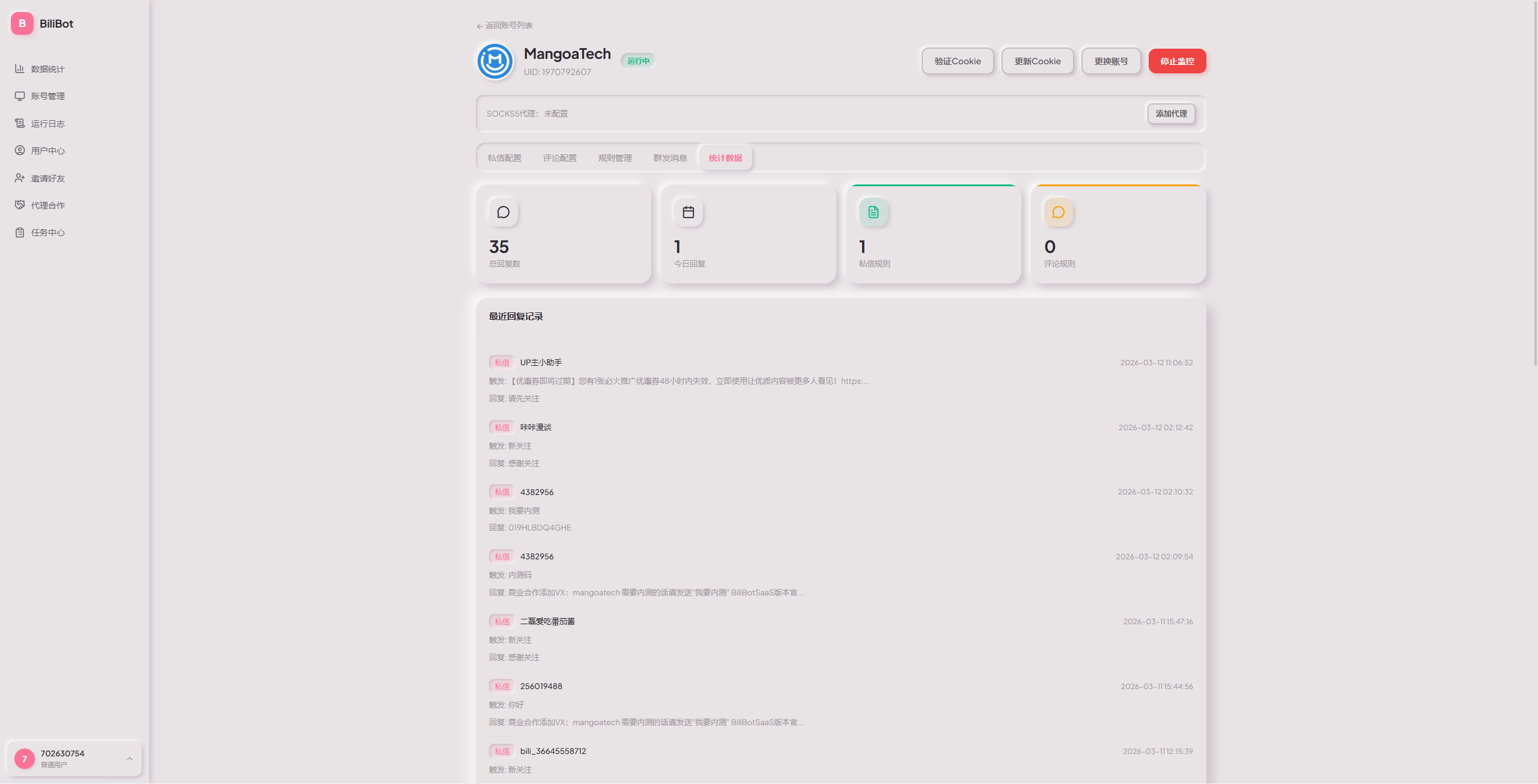Click the 验证Cookie button
The height and width of the screenshot is (784, 1538).
pos(957,61)
